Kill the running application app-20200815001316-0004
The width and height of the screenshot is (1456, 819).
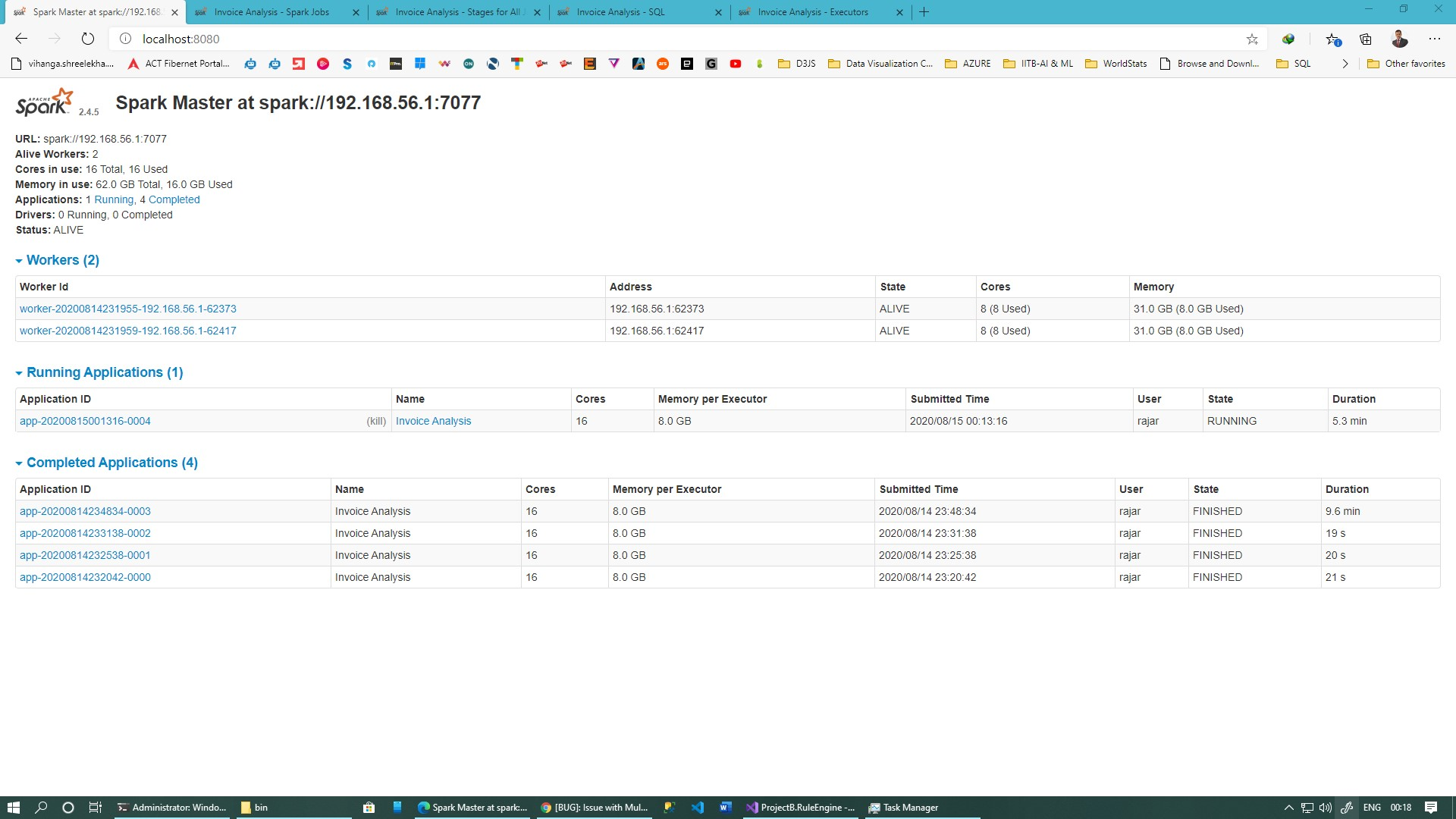point(376,421)
